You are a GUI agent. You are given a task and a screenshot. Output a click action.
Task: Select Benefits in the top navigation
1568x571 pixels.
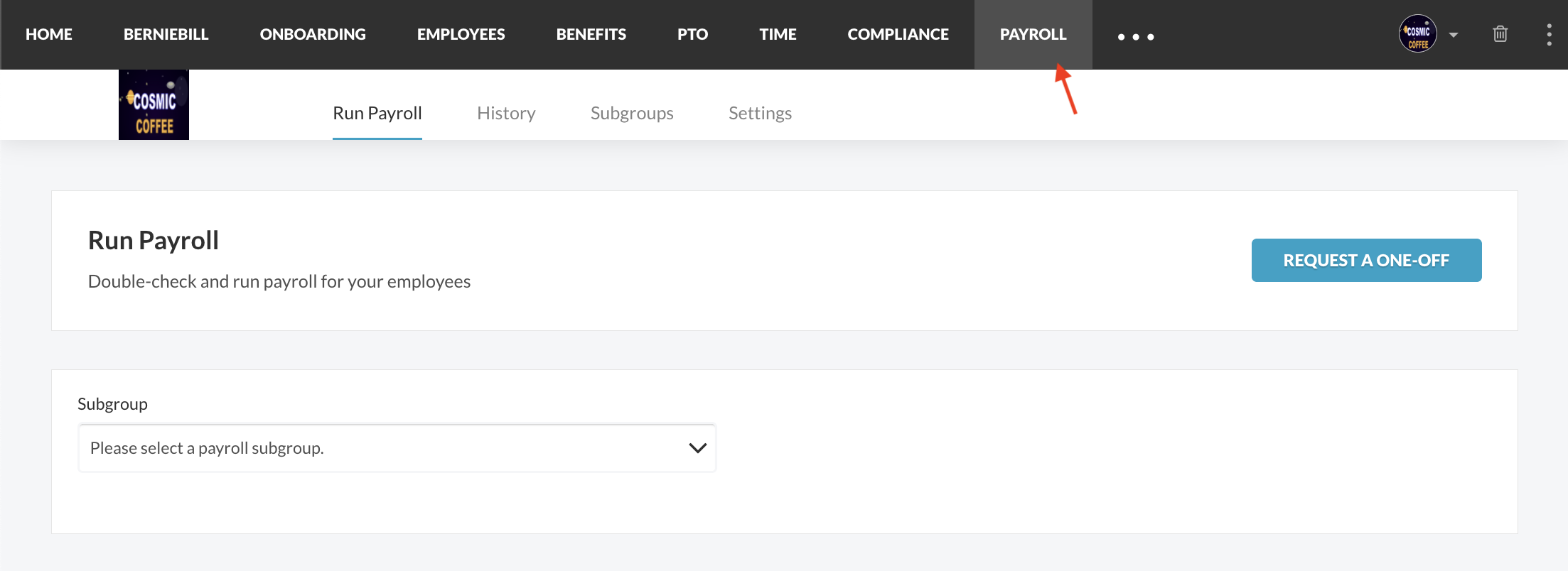(591, 34)
